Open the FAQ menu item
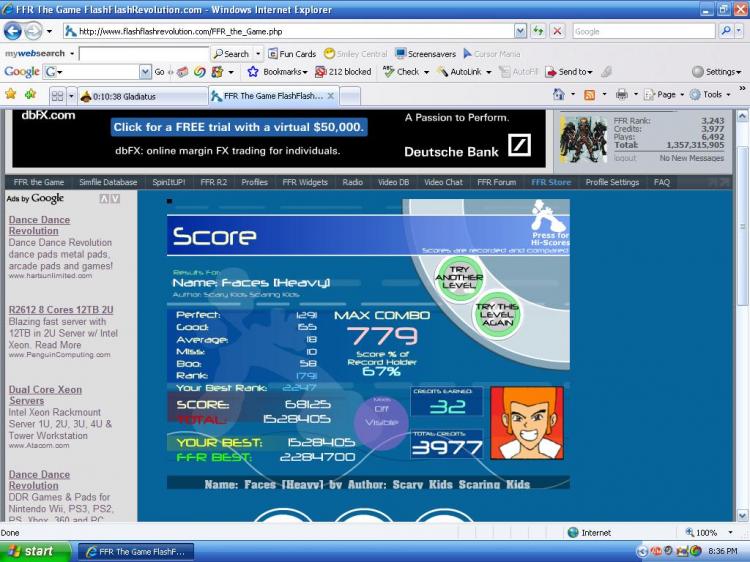This screenshot has width=750, height=562. pos(662,182)
